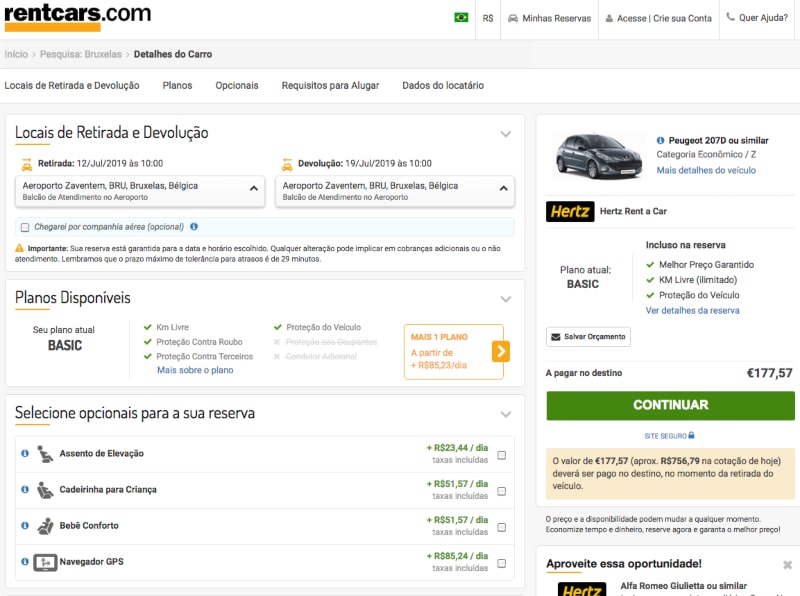Screen dimensions: 800x596
Task: Click info icon beside Peugeot 207D
Action: pos(660,140)
